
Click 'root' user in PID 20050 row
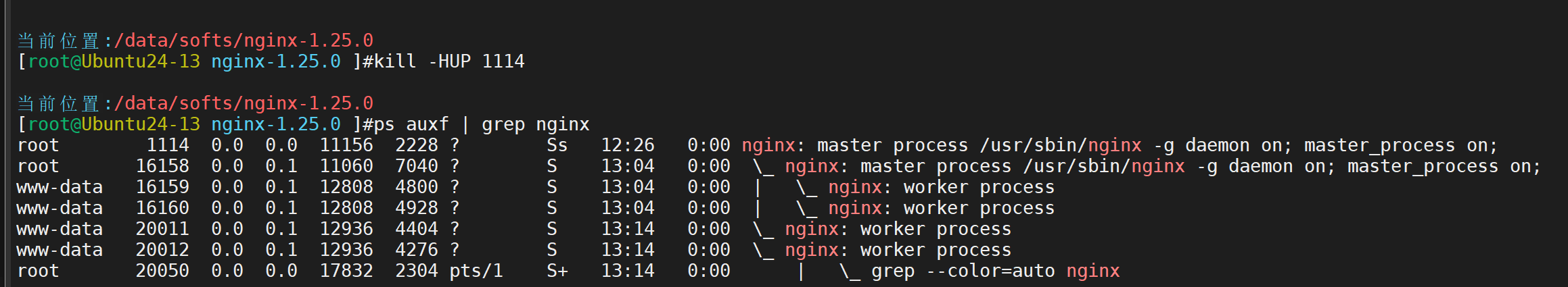click(38, 271)
